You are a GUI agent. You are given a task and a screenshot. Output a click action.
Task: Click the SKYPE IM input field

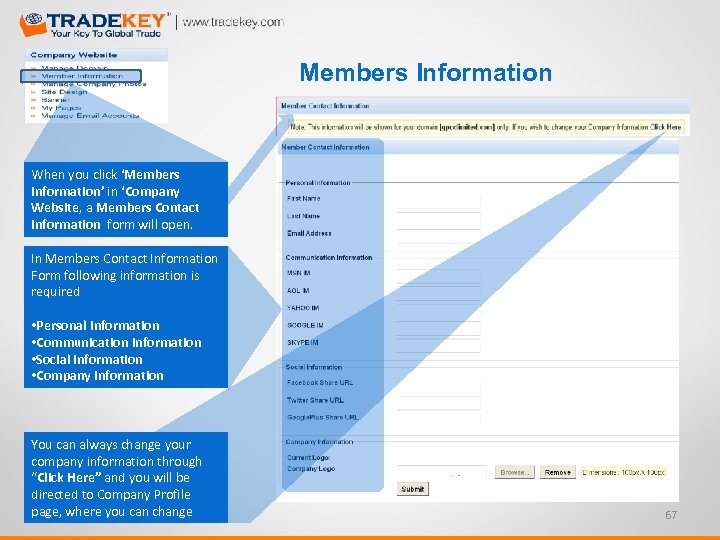pos(438,345)
